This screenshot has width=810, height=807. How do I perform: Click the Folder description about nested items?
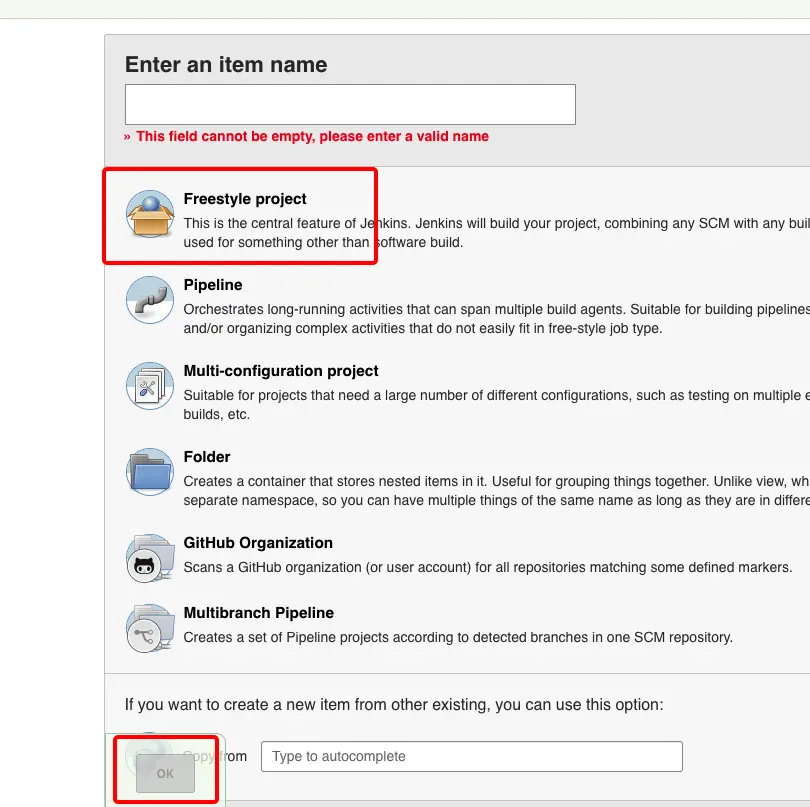point(496,491)
